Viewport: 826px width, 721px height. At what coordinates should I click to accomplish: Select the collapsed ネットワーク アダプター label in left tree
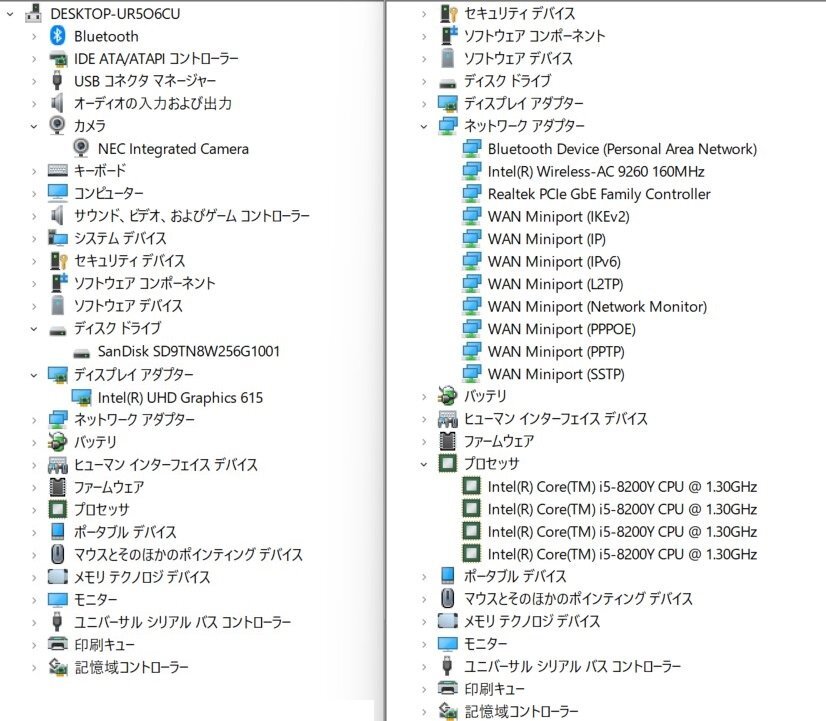point(134,420)
